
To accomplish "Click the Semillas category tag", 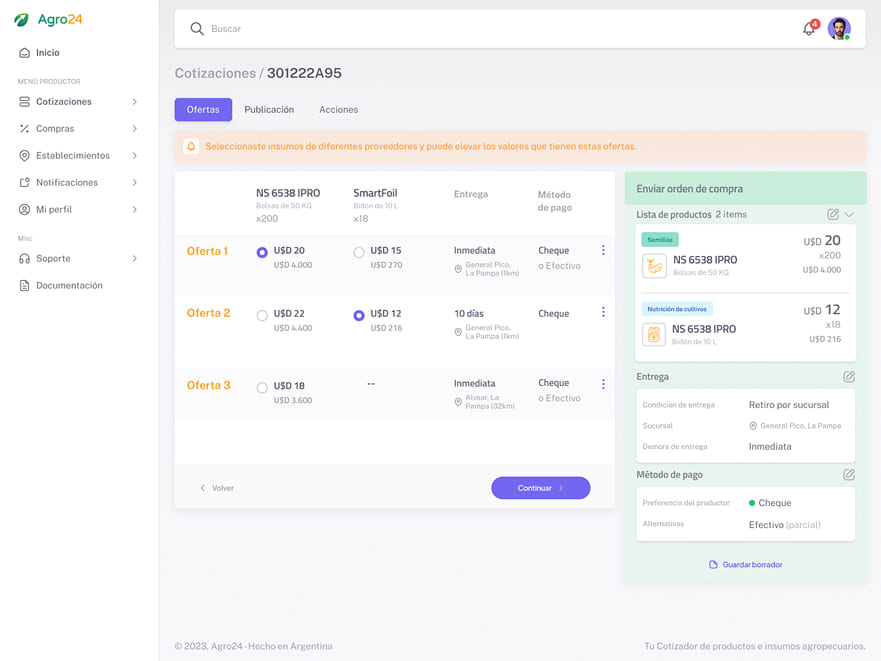I will click(660, 239).
